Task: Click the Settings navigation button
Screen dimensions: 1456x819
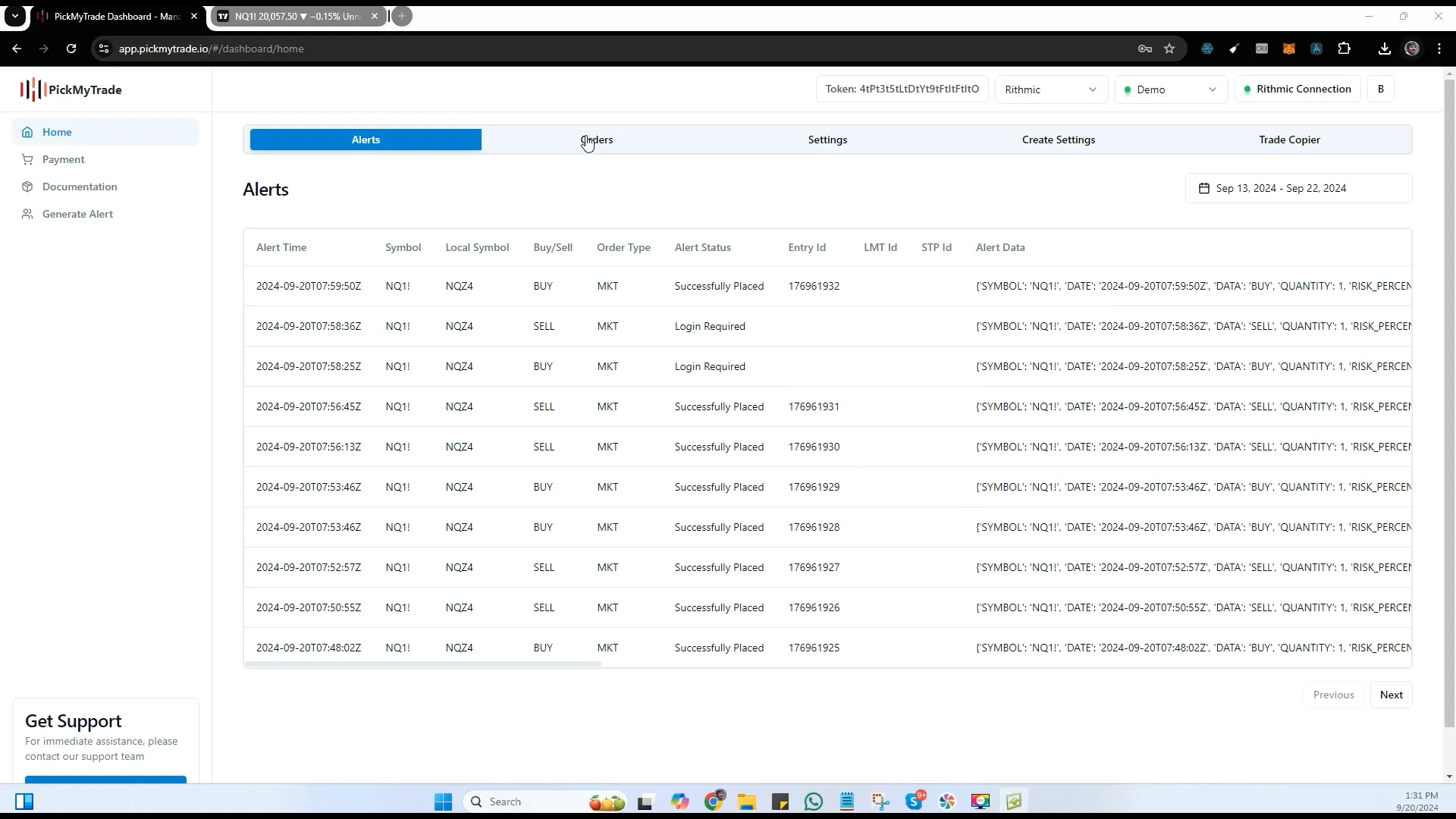Action: point(827,139)
